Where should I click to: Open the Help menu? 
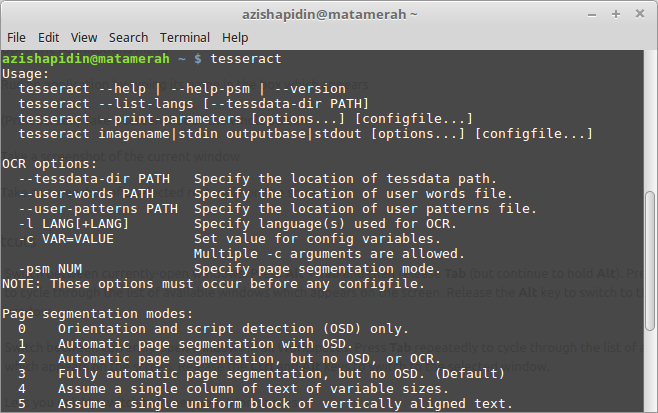point(235,37)
